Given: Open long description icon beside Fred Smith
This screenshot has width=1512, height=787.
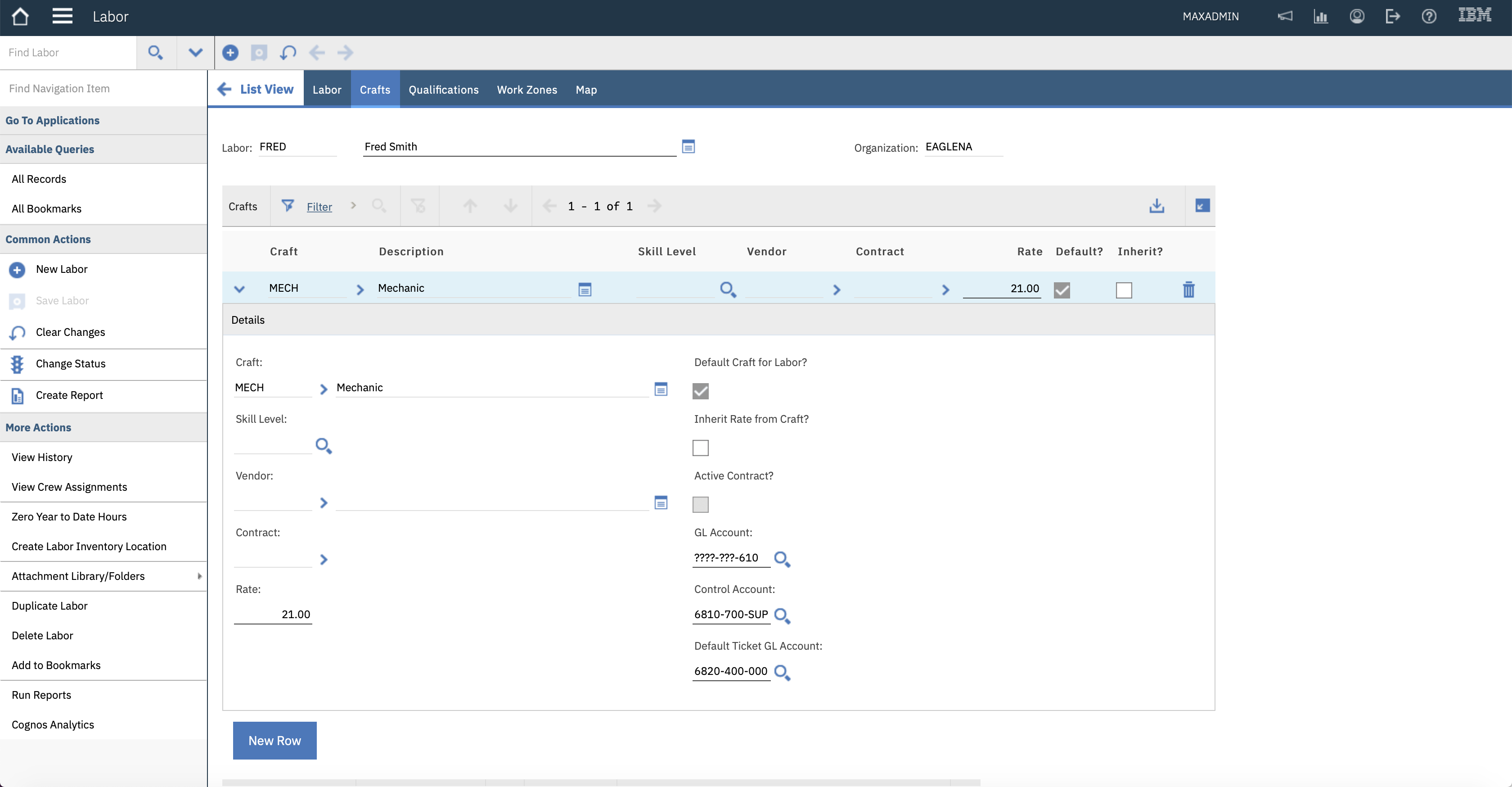Looking at the screenshot, I should tap(688, 147).
